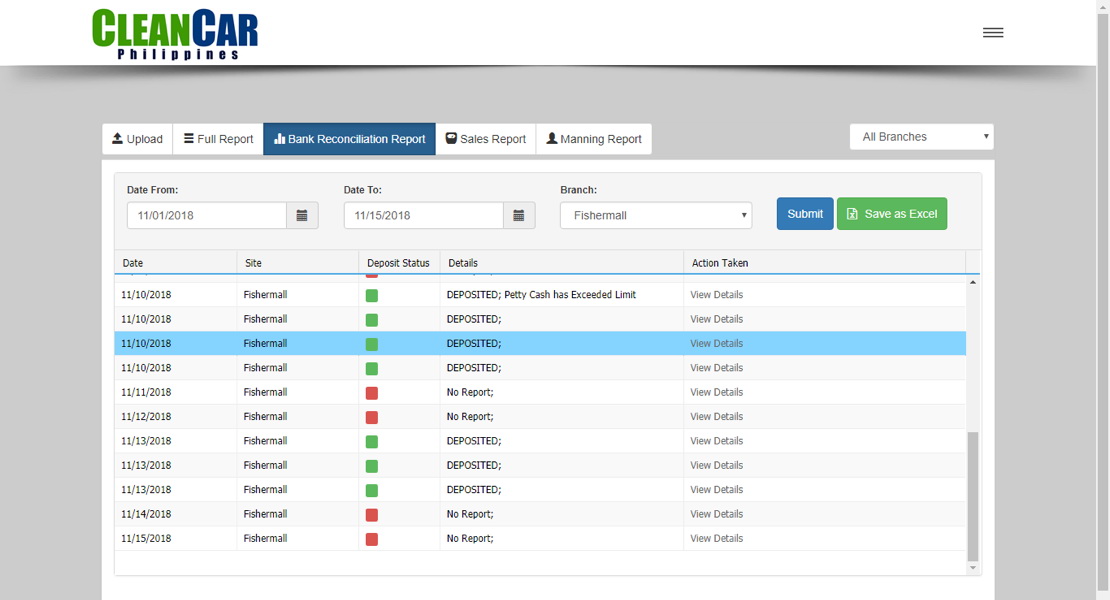This screenshot has width=1110, height=600.
Task: Open the Date From calendar picker
Action: coord(302,214)
